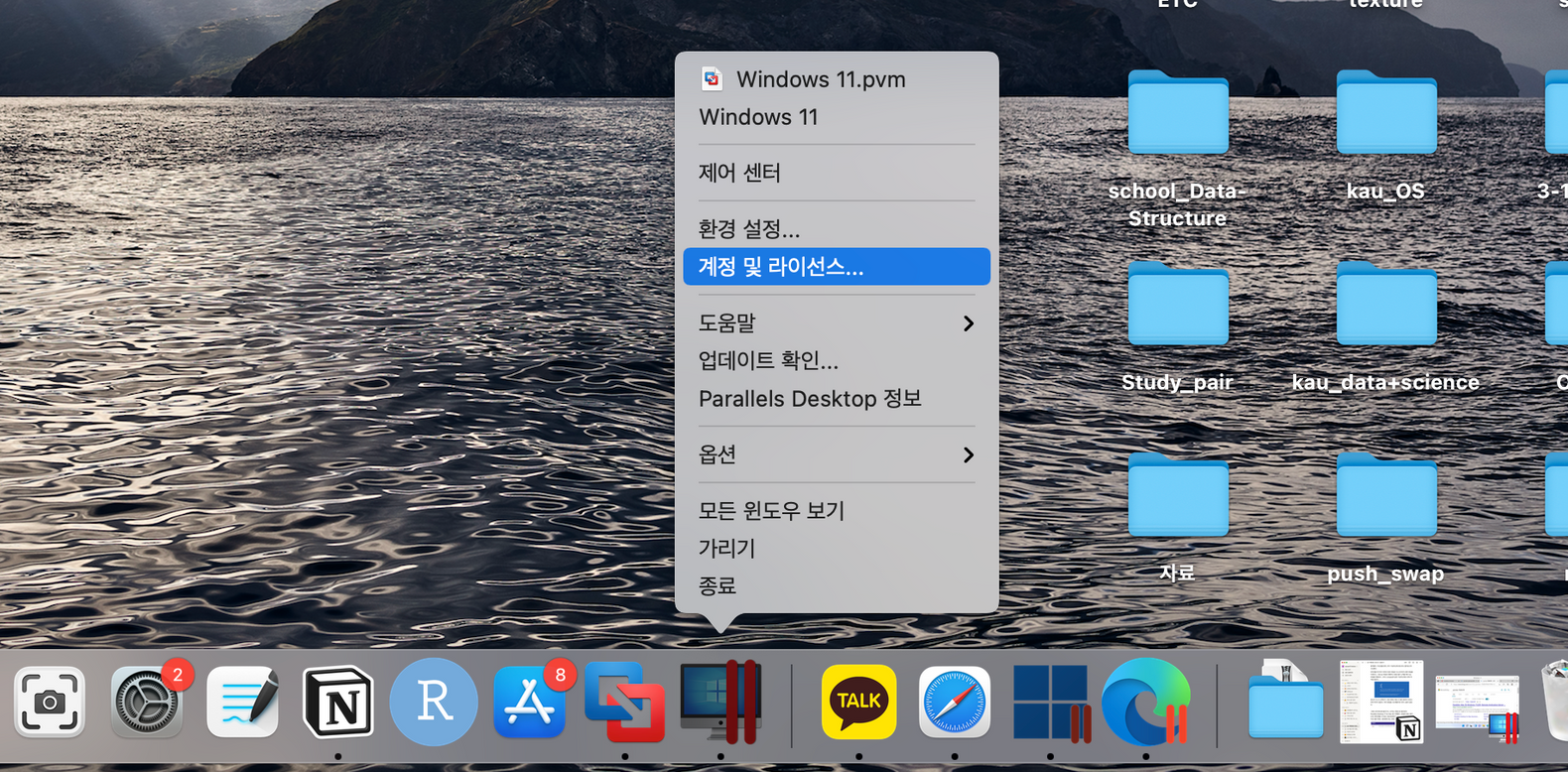Open Parallels Desktop 정보 menu item
The width and height of the screenshot is (1568, 772).
coord(837,399)
